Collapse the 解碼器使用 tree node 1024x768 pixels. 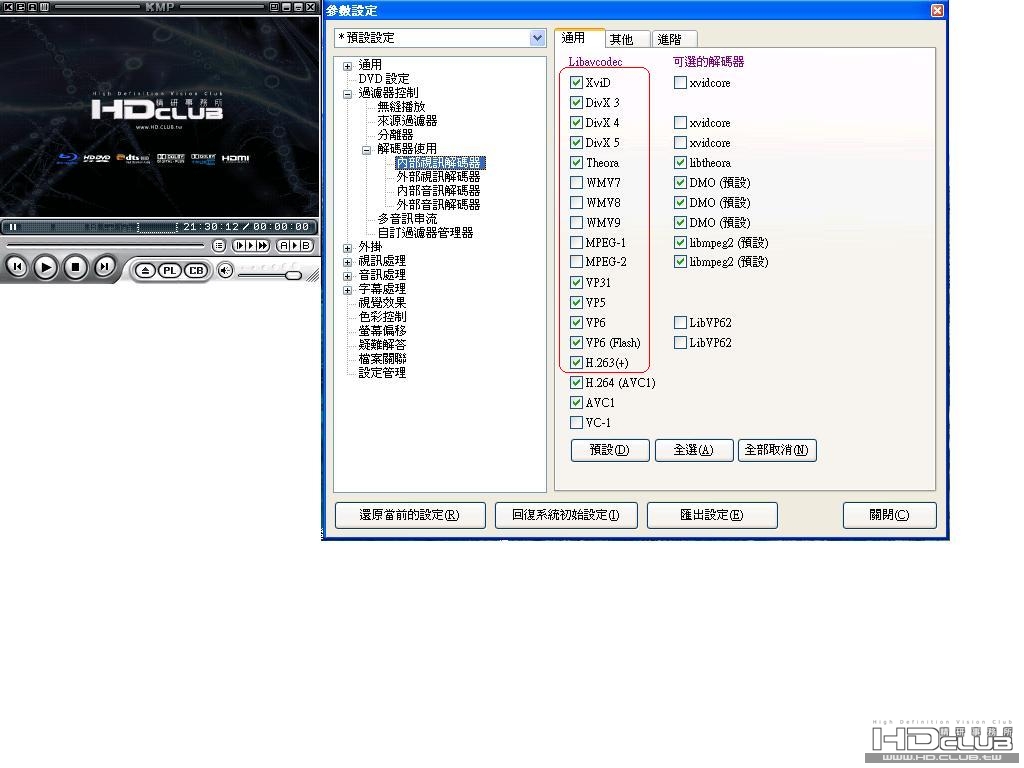click(x=366, y=150)
